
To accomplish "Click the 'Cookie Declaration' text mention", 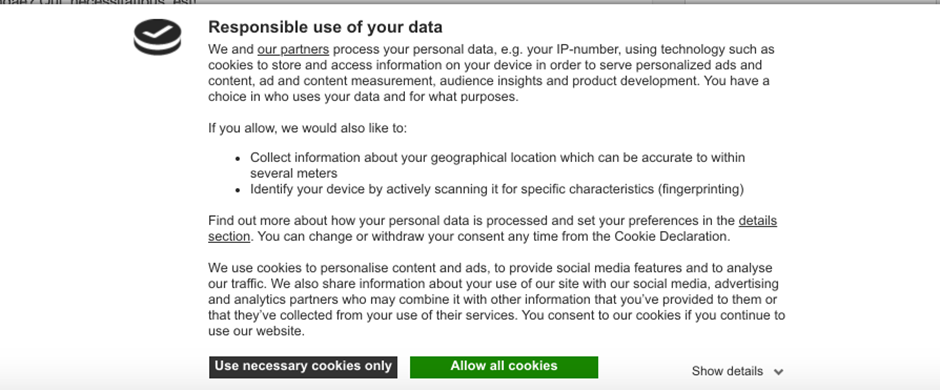I will [671, 236].
